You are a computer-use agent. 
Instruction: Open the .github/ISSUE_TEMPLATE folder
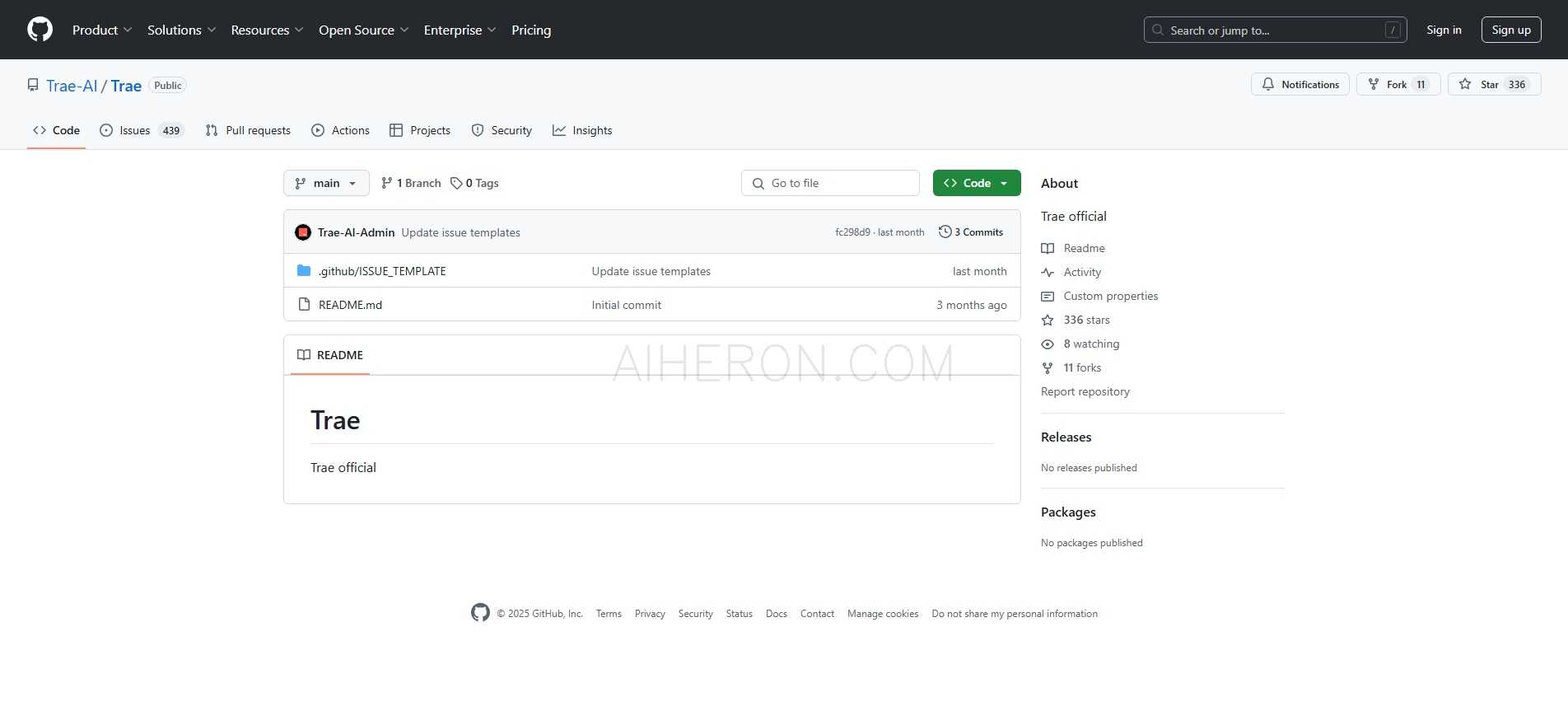[x=382, y=271]
